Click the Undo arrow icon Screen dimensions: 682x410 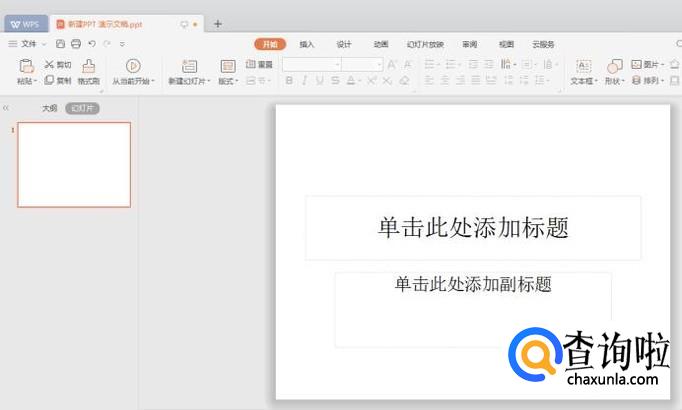click(x=91, y=44)
